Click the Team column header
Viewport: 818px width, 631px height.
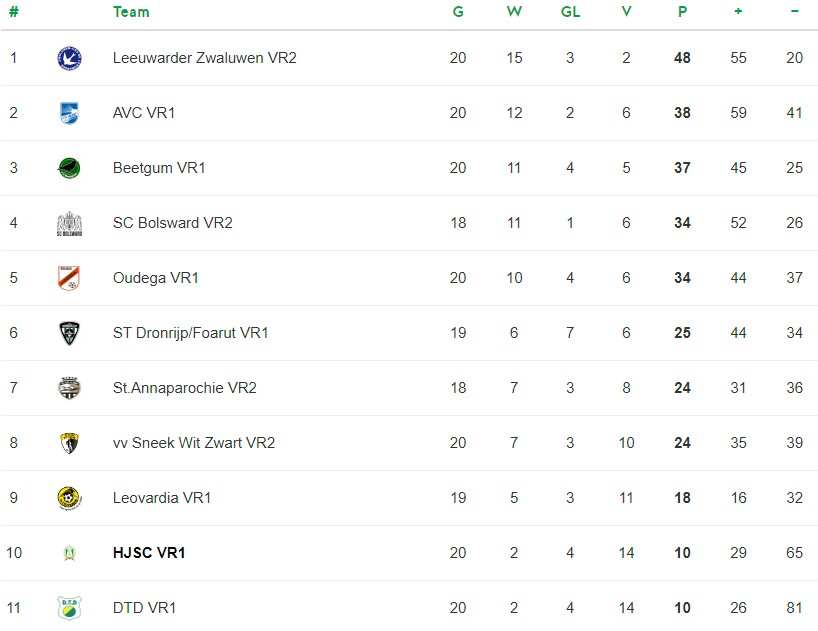point(131,12)
